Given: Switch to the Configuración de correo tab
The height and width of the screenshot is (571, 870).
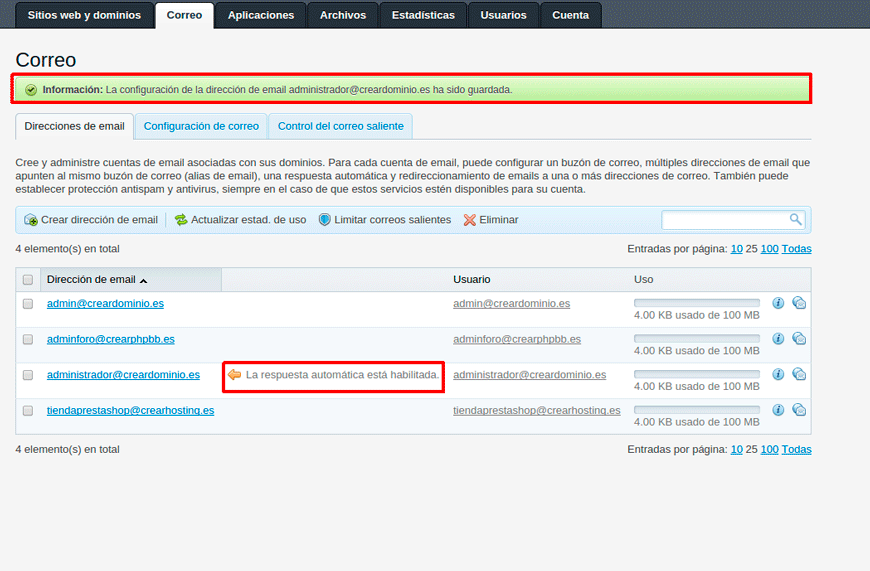Looking at the screenshot, I should (201, 126).
